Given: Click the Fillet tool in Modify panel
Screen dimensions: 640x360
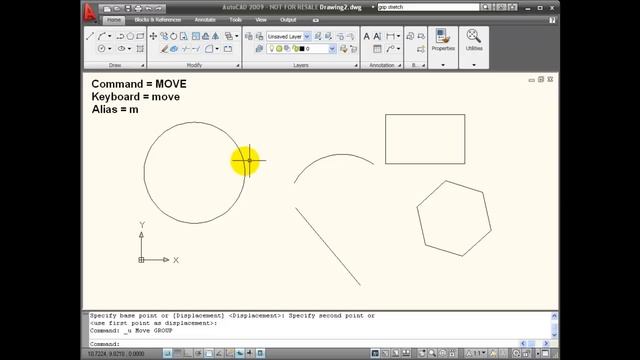Looking at the screenshot, I should 209,49.
